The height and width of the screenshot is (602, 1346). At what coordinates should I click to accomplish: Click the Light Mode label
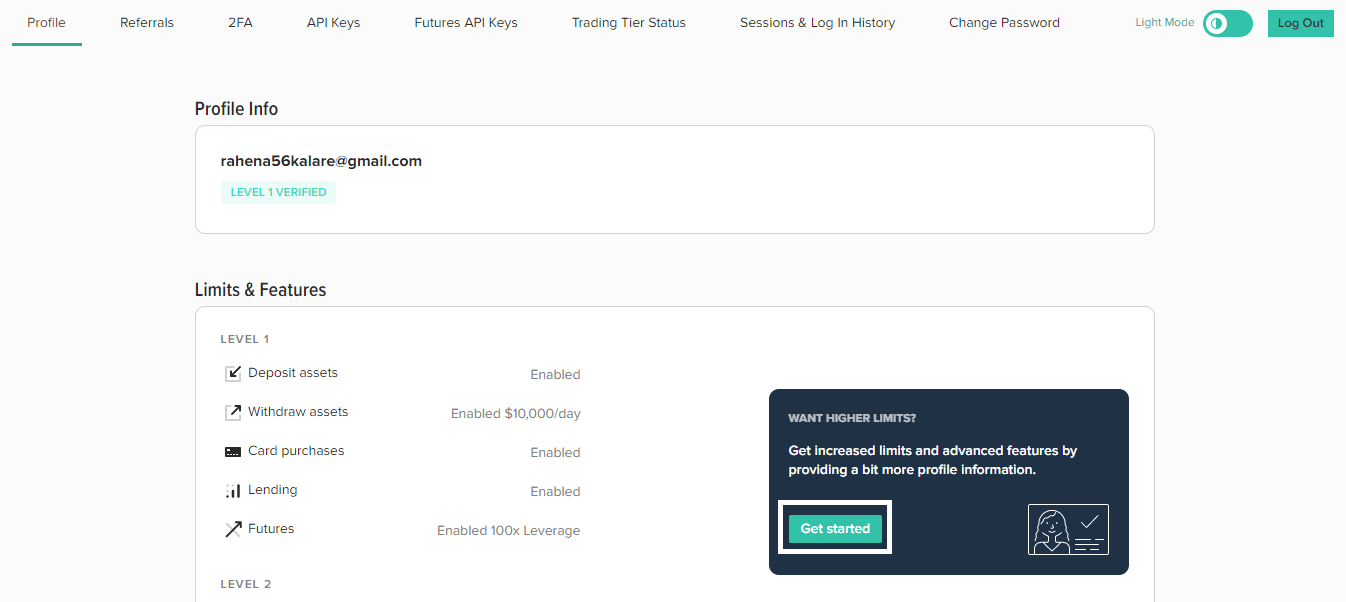(1165, 22)
